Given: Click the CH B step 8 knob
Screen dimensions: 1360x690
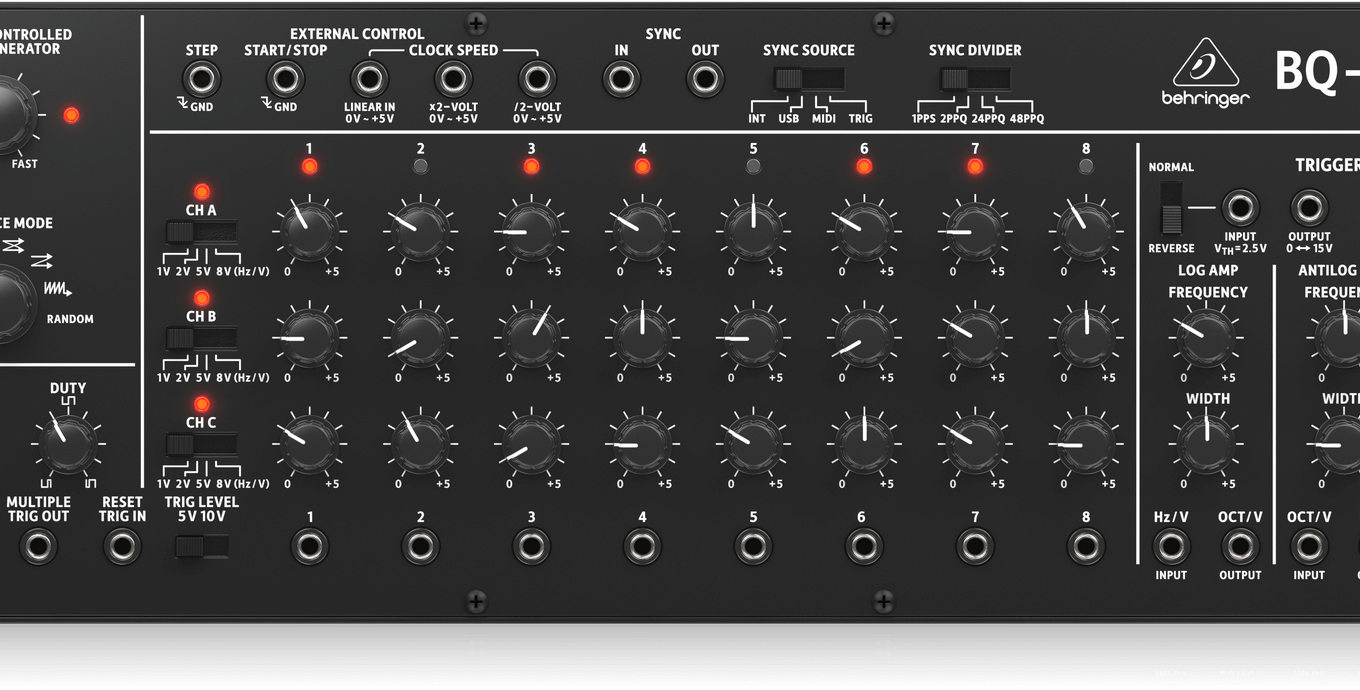Looking at the screenshot, I should (1086, 338).
